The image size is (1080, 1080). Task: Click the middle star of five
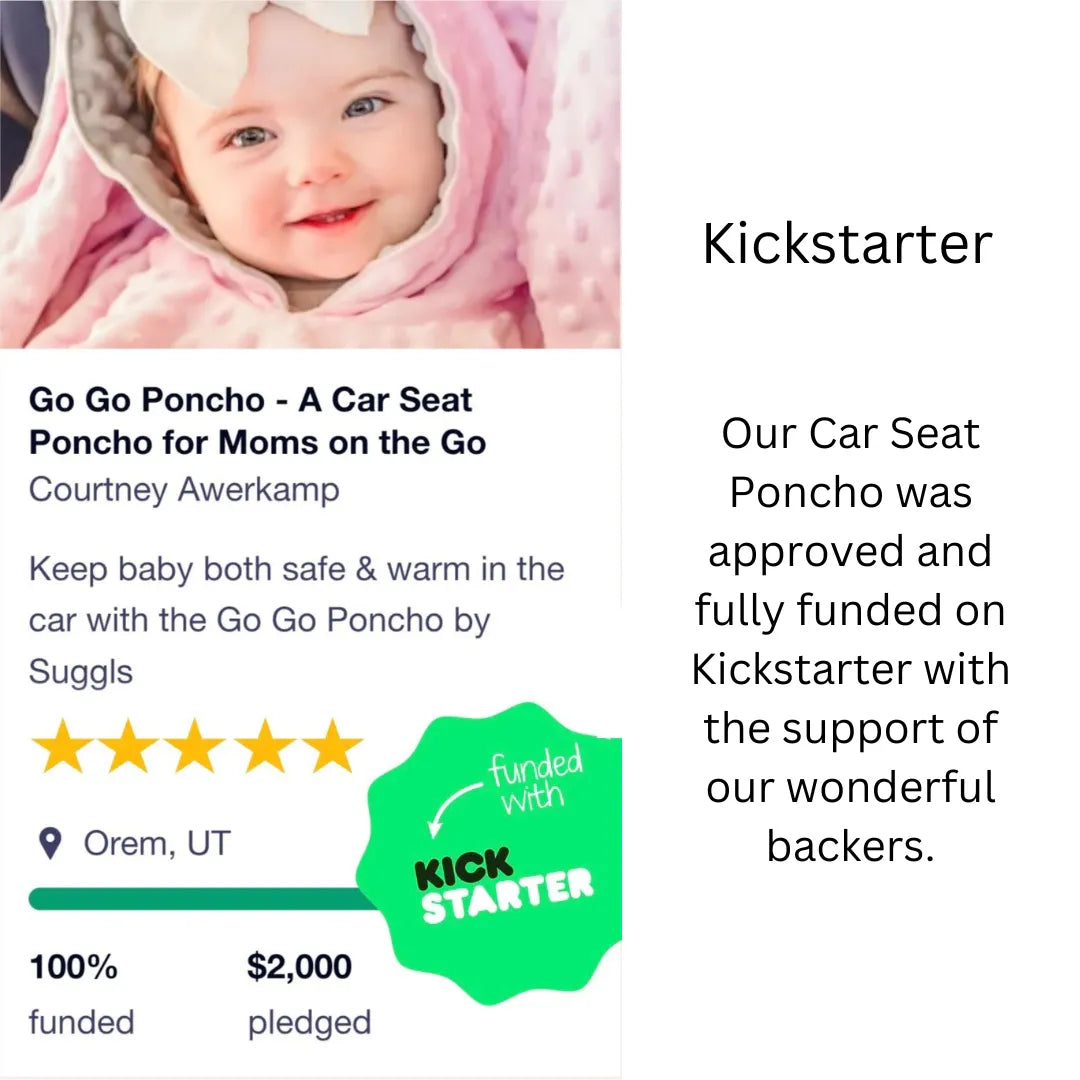tap(196, 747)
